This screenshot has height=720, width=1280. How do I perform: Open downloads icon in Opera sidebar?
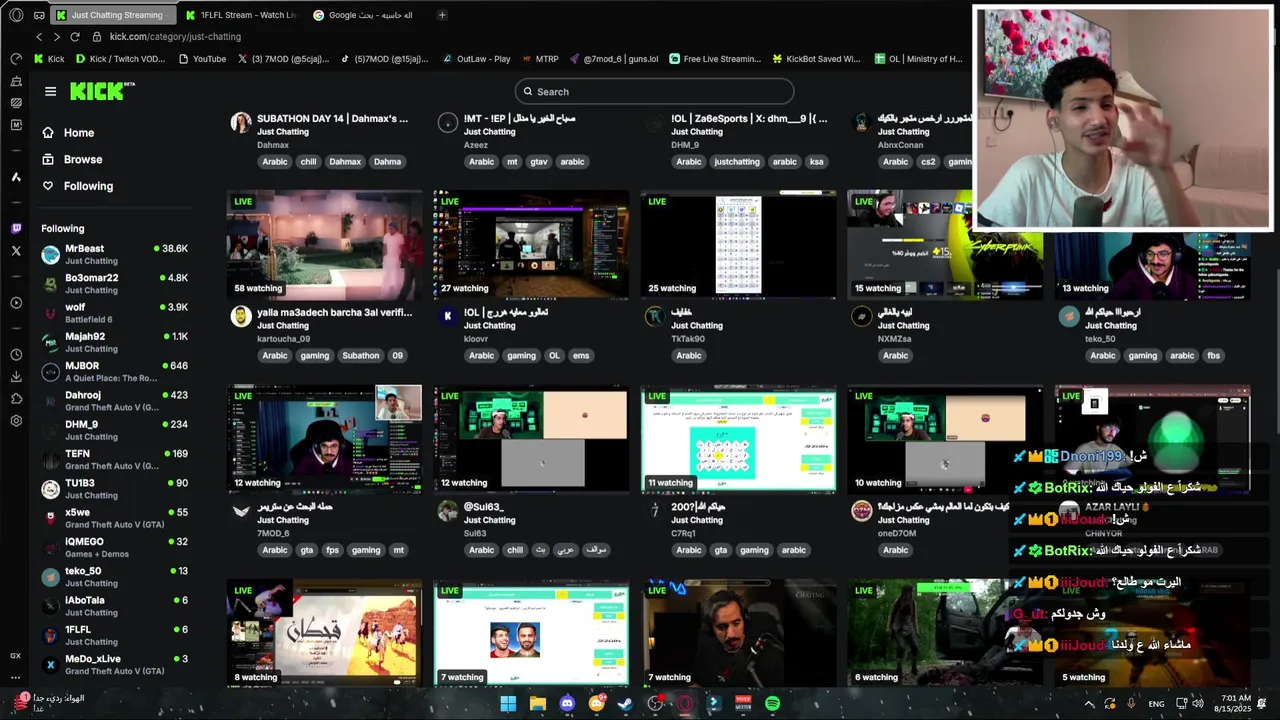pos(16,377)
